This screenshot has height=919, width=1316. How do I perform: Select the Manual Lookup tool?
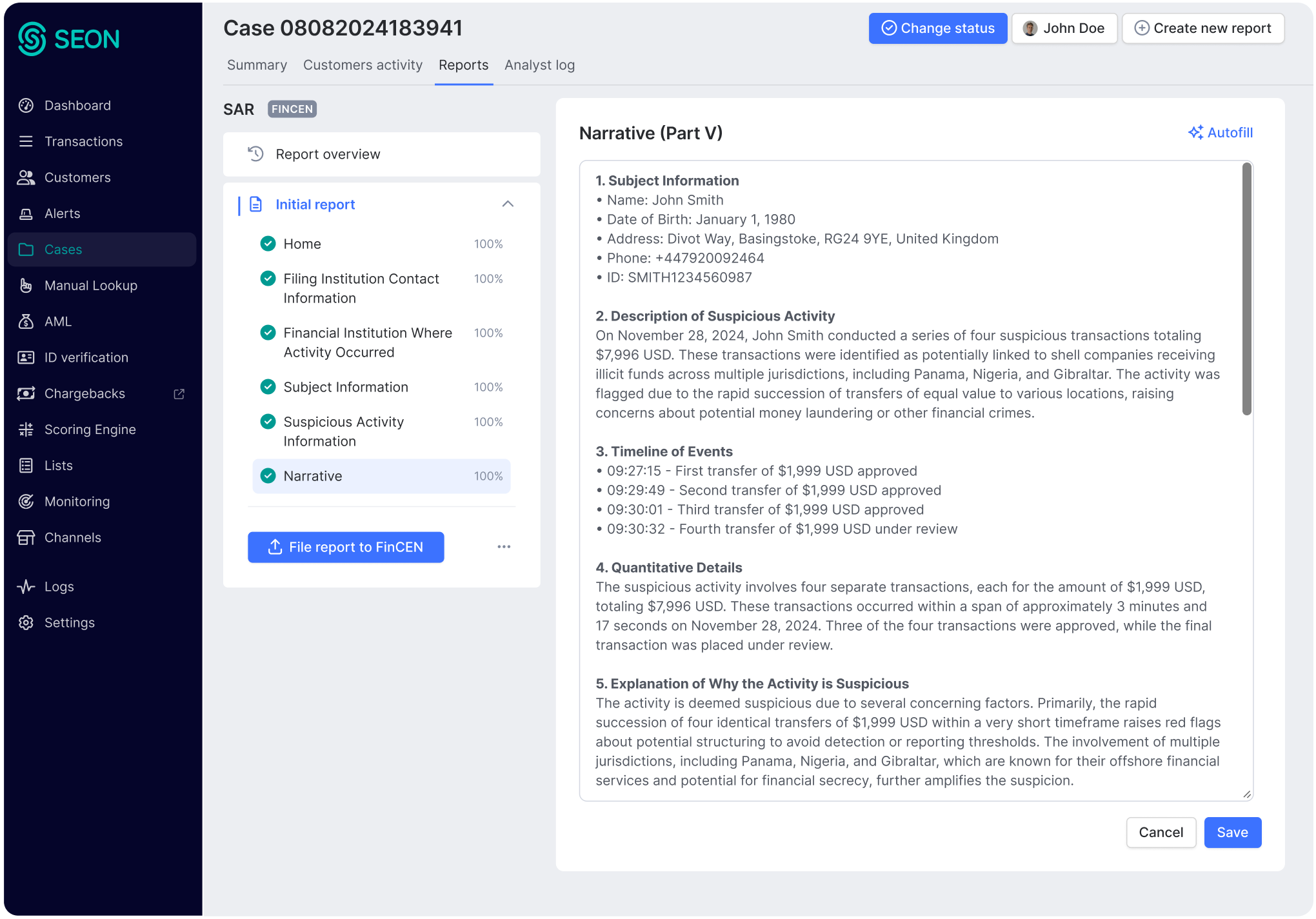click(x=91, y=285)
